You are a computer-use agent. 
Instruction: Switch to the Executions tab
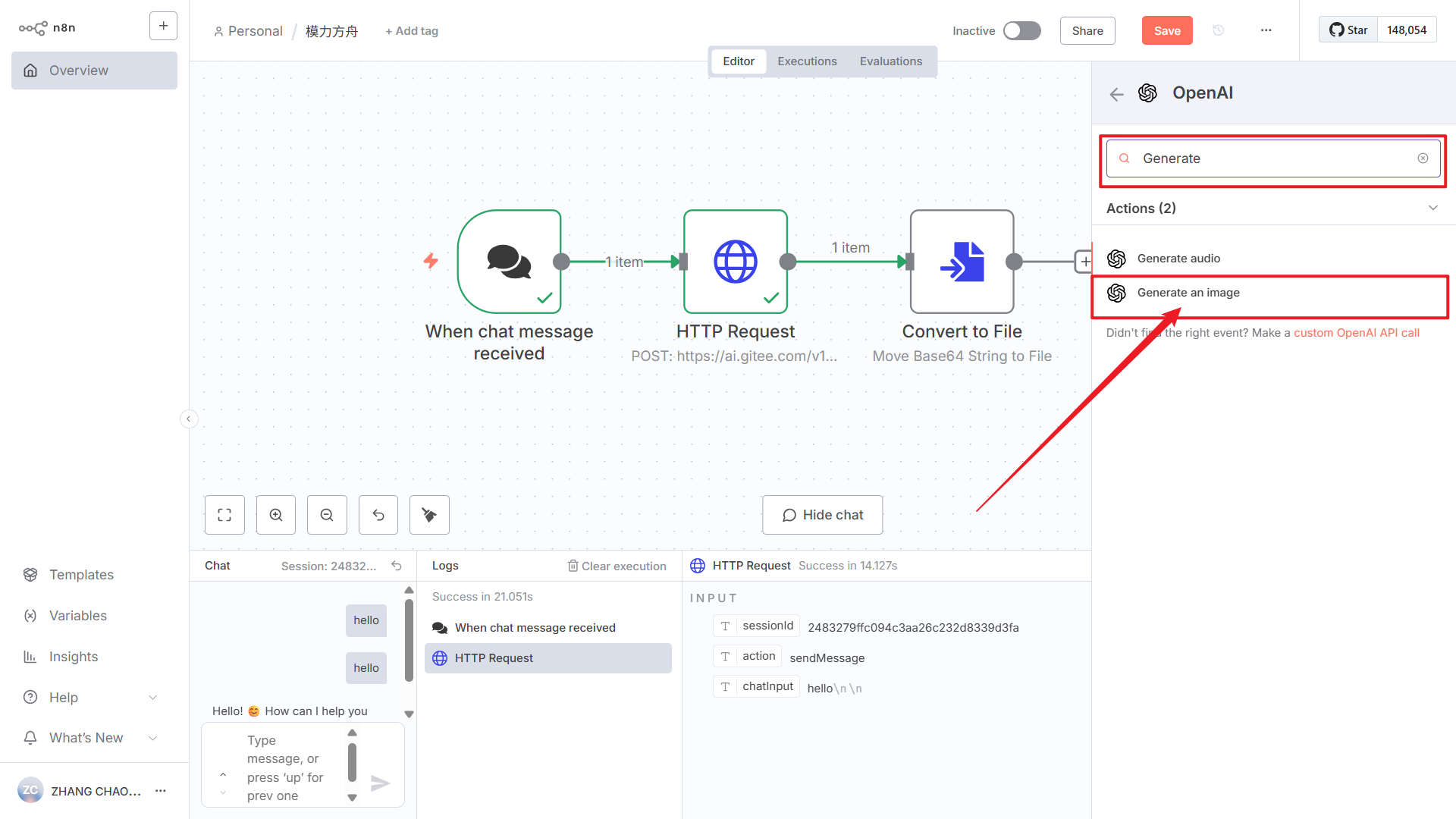point(807,61)
